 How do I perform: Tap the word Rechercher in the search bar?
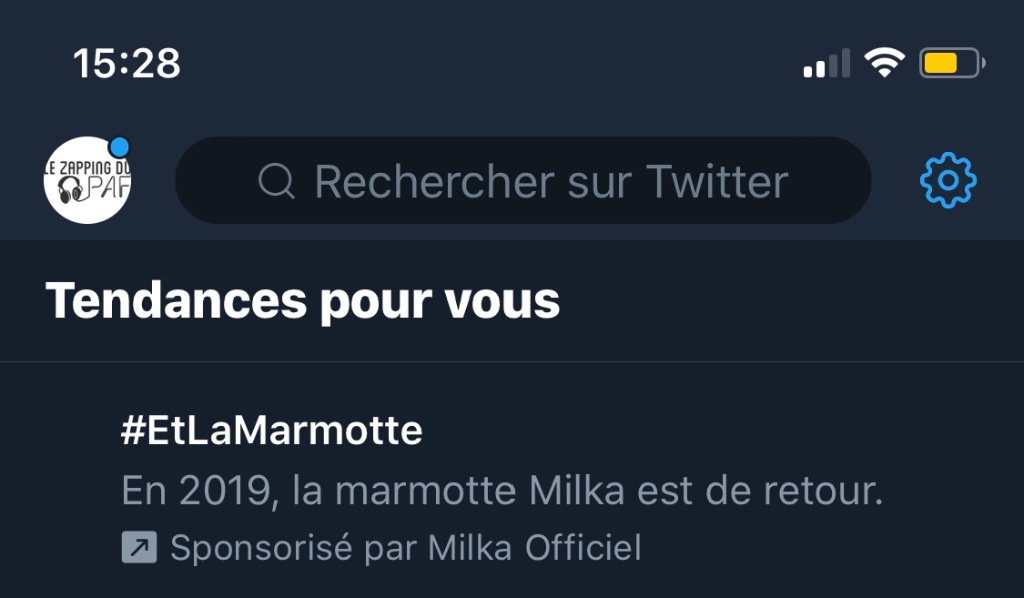[436, 181]
